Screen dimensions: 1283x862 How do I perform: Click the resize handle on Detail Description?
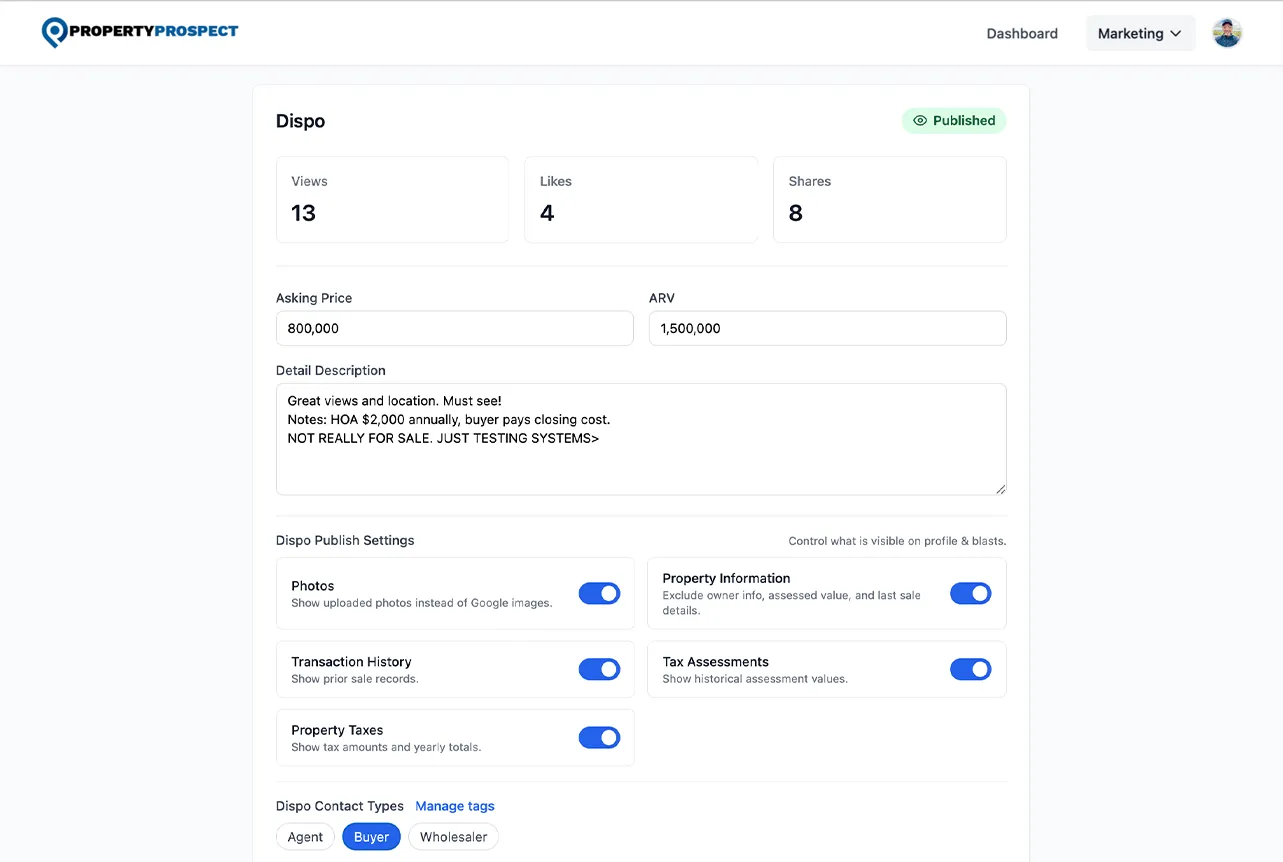point(999,489)
